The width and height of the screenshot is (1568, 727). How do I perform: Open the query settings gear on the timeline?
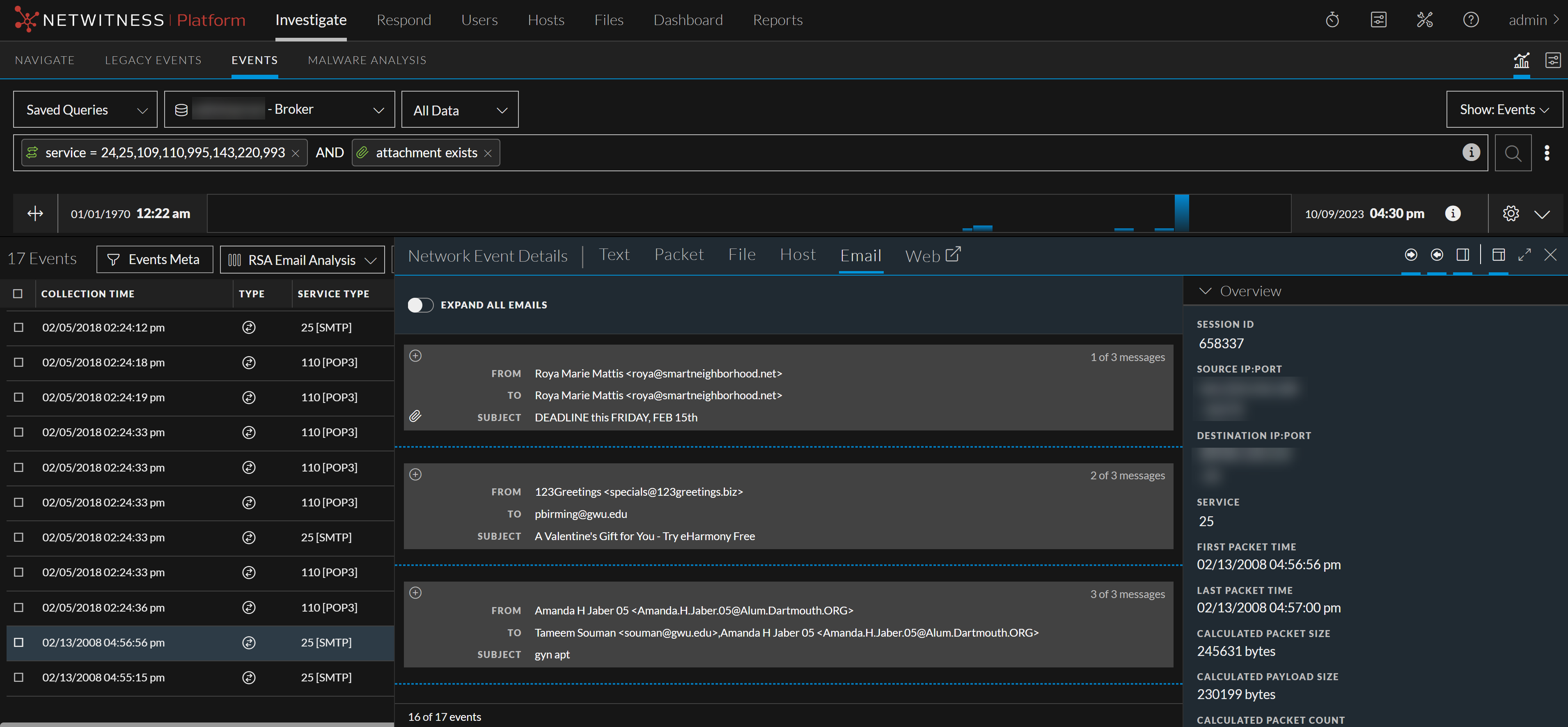(x=1511, y=213)
